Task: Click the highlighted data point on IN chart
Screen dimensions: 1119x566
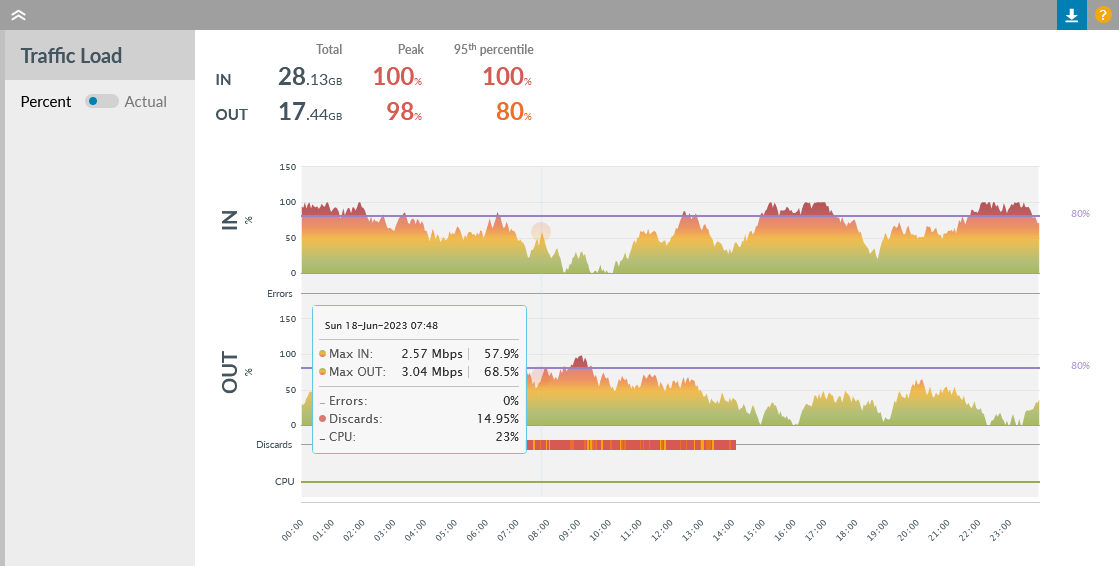Action: tap(541, 232)
